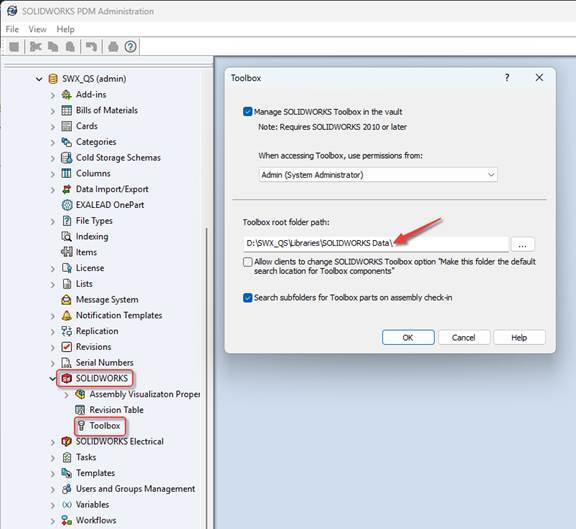Select the EXALEAD OnePart icon
This screenshot has height=529, width=576.
[66, 205]
